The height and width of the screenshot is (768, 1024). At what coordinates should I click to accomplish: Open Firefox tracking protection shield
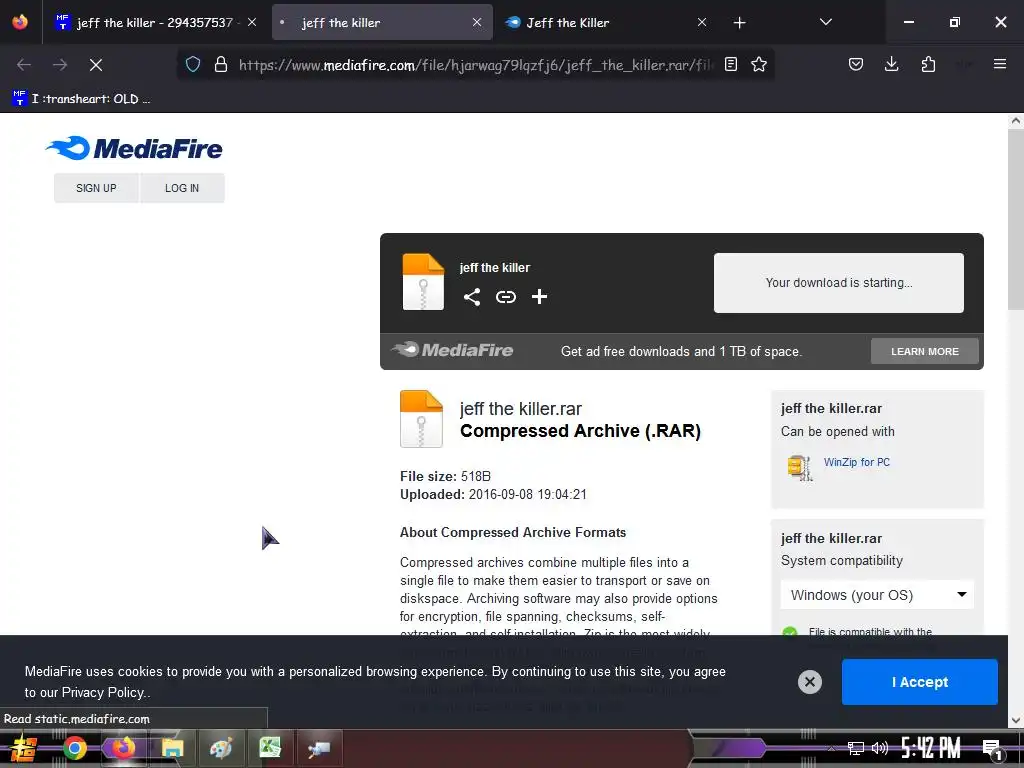(193, 65)
